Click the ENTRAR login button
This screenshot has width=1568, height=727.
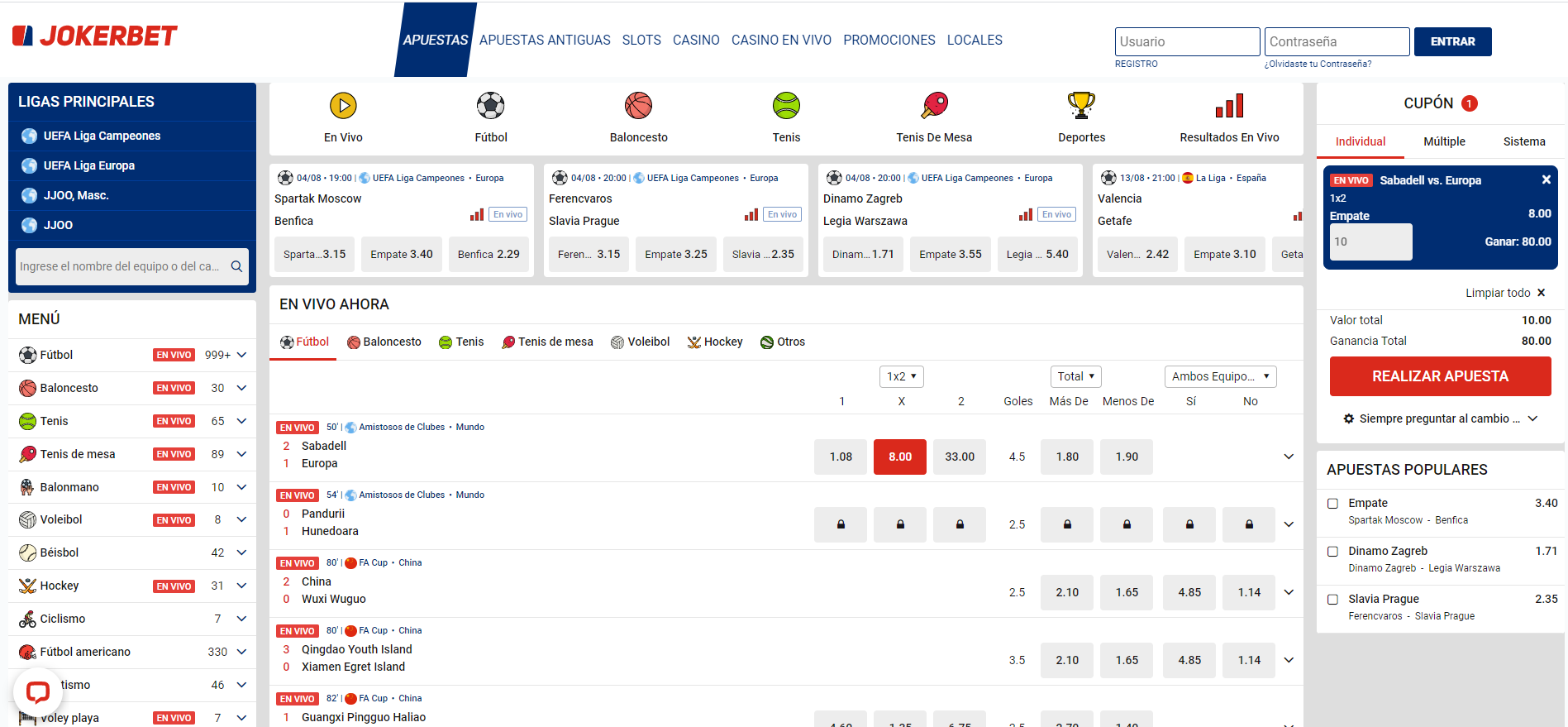tap(1452, 41)
